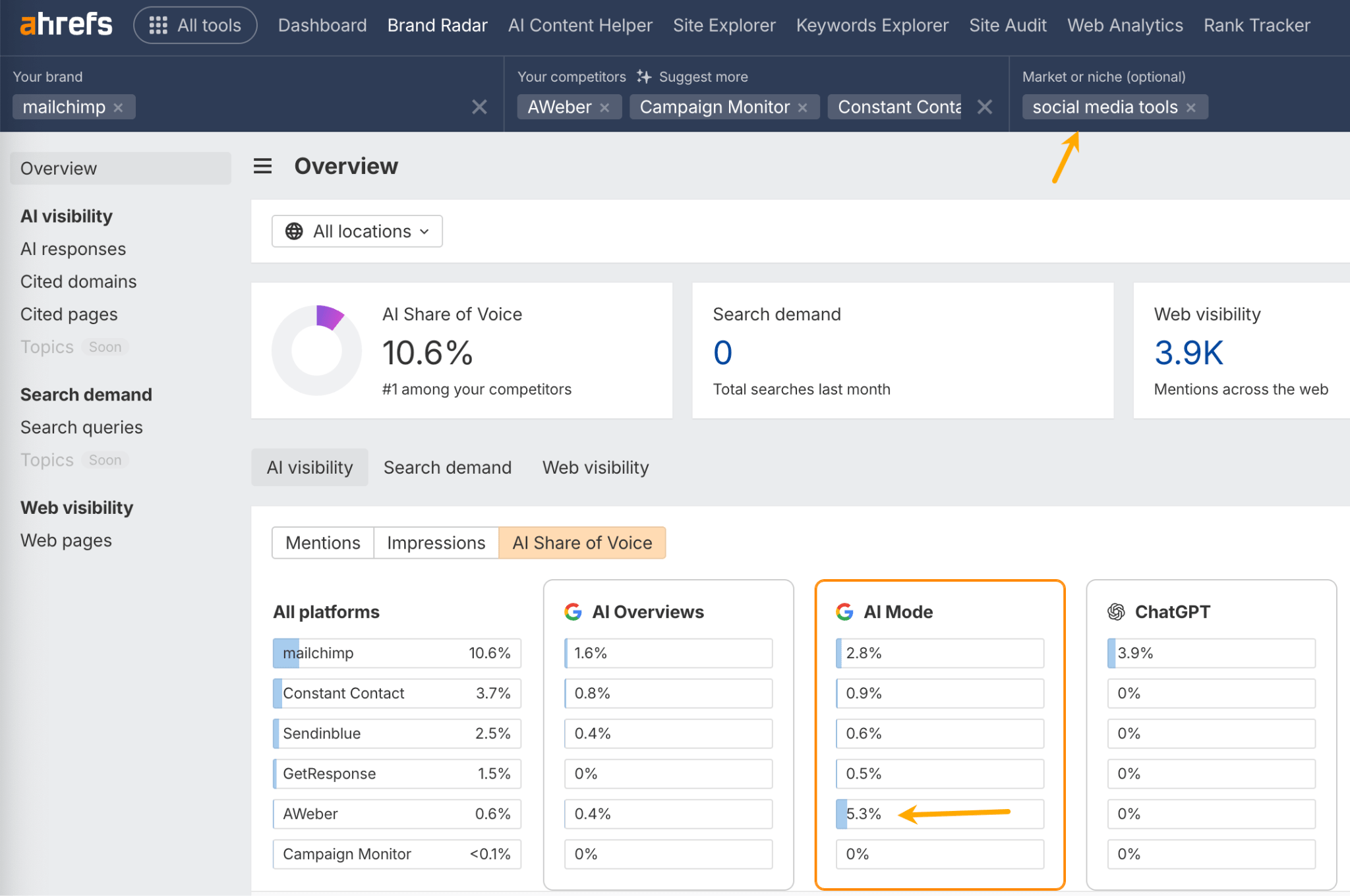Viewport: 1350px width, 896px height.
Task: Navigate to Keywords Explorer
Action: click(x=872, y=25)
